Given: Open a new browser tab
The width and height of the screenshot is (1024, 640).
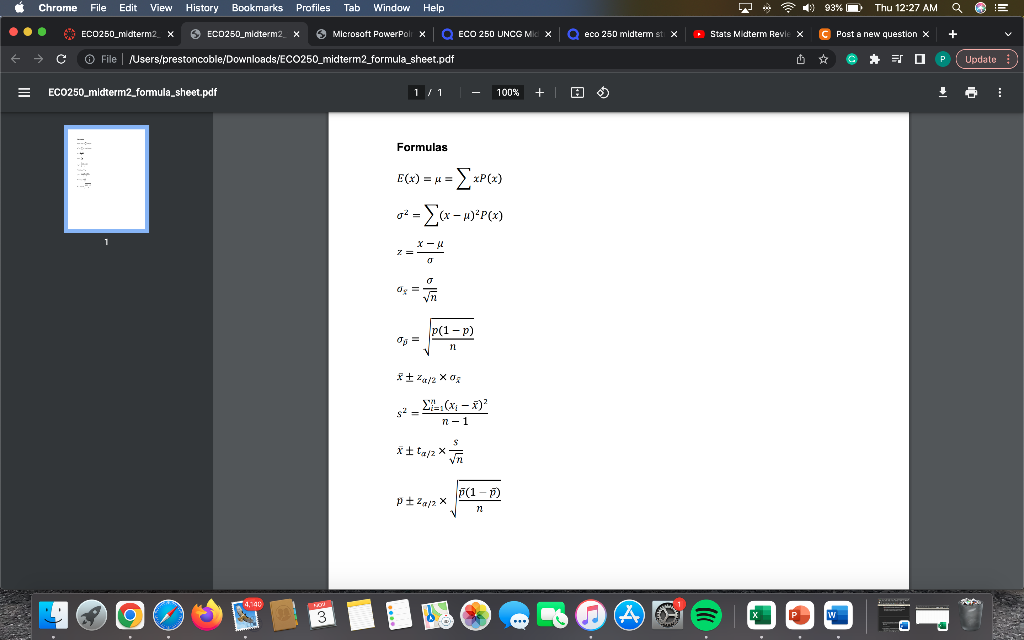Looking at the screenshot, I should click(x=953, y=34).
